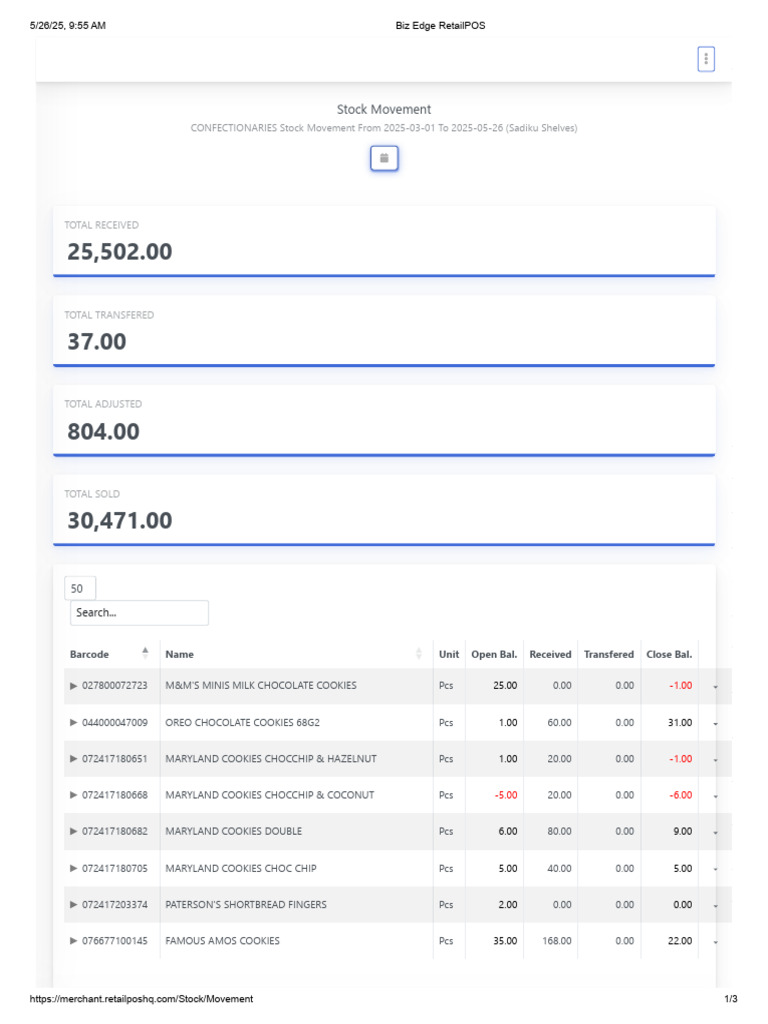The image size is (768, 1024).
Task: Click the MARYLAND COOKIES CHOC CHIP name
Action: click(241, 868)
